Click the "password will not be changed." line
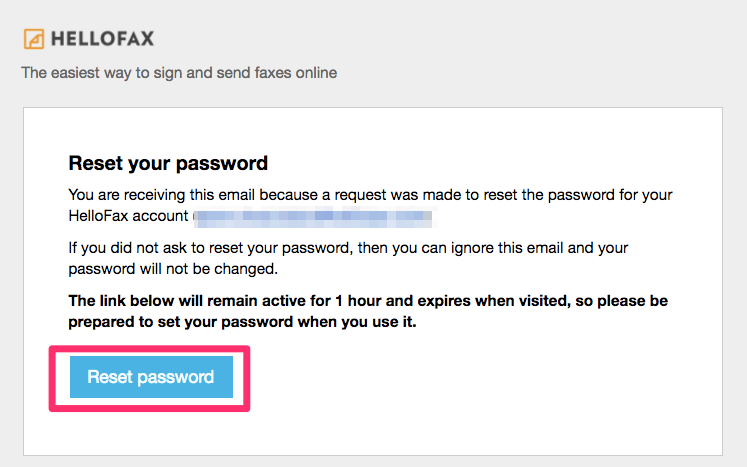This screenshot has height=467, width=747. click(173, 269)
